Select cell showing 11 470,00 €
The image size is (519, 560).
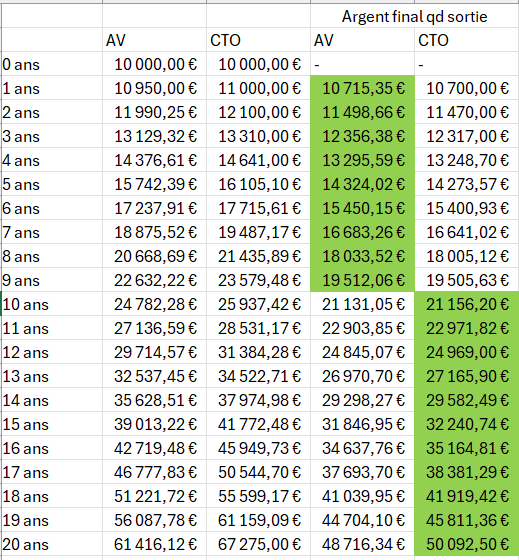(466, 112)
